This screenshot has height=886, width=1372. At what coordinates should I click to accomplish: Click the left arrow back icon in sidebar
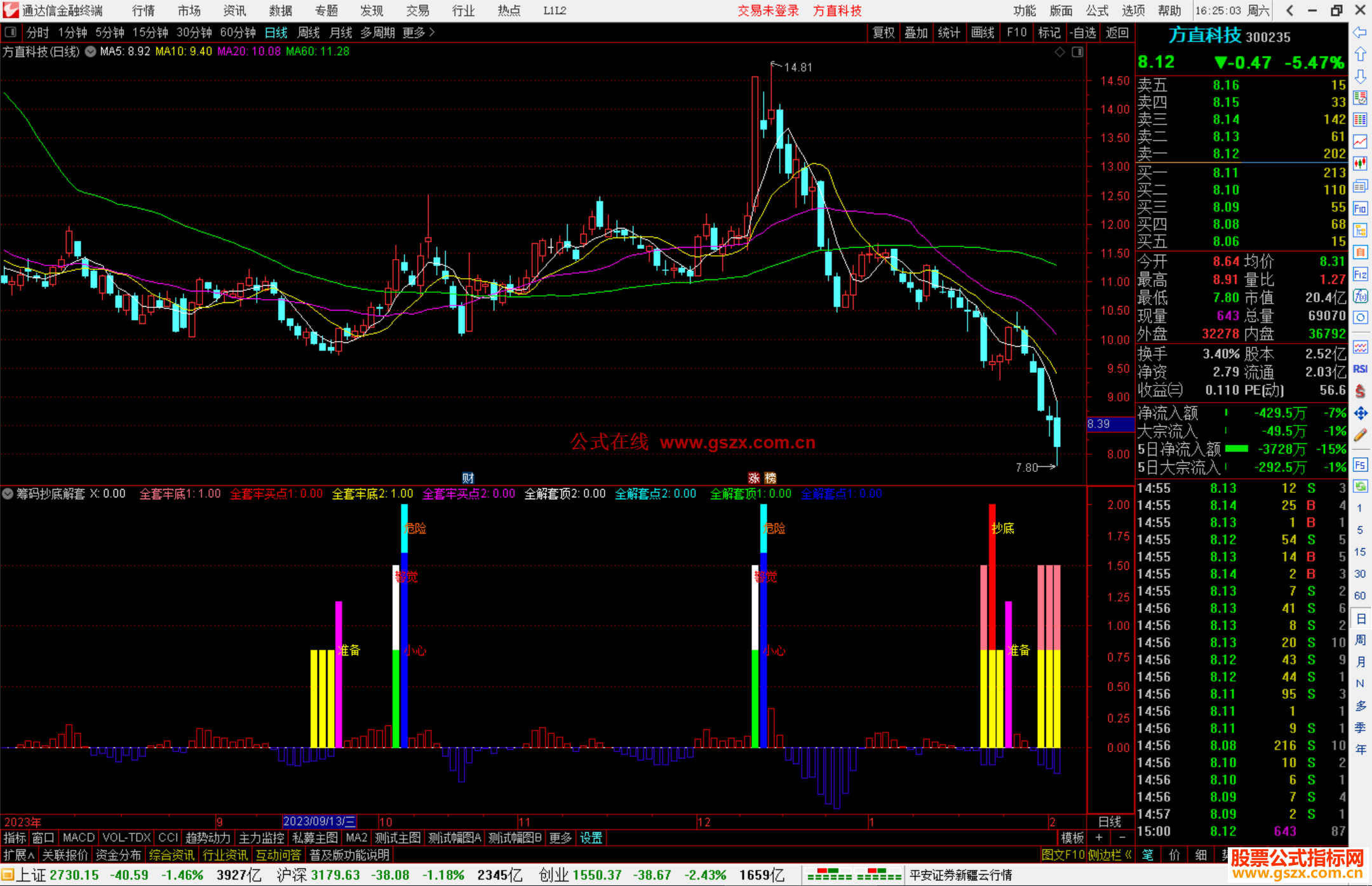click(1360, 32)
